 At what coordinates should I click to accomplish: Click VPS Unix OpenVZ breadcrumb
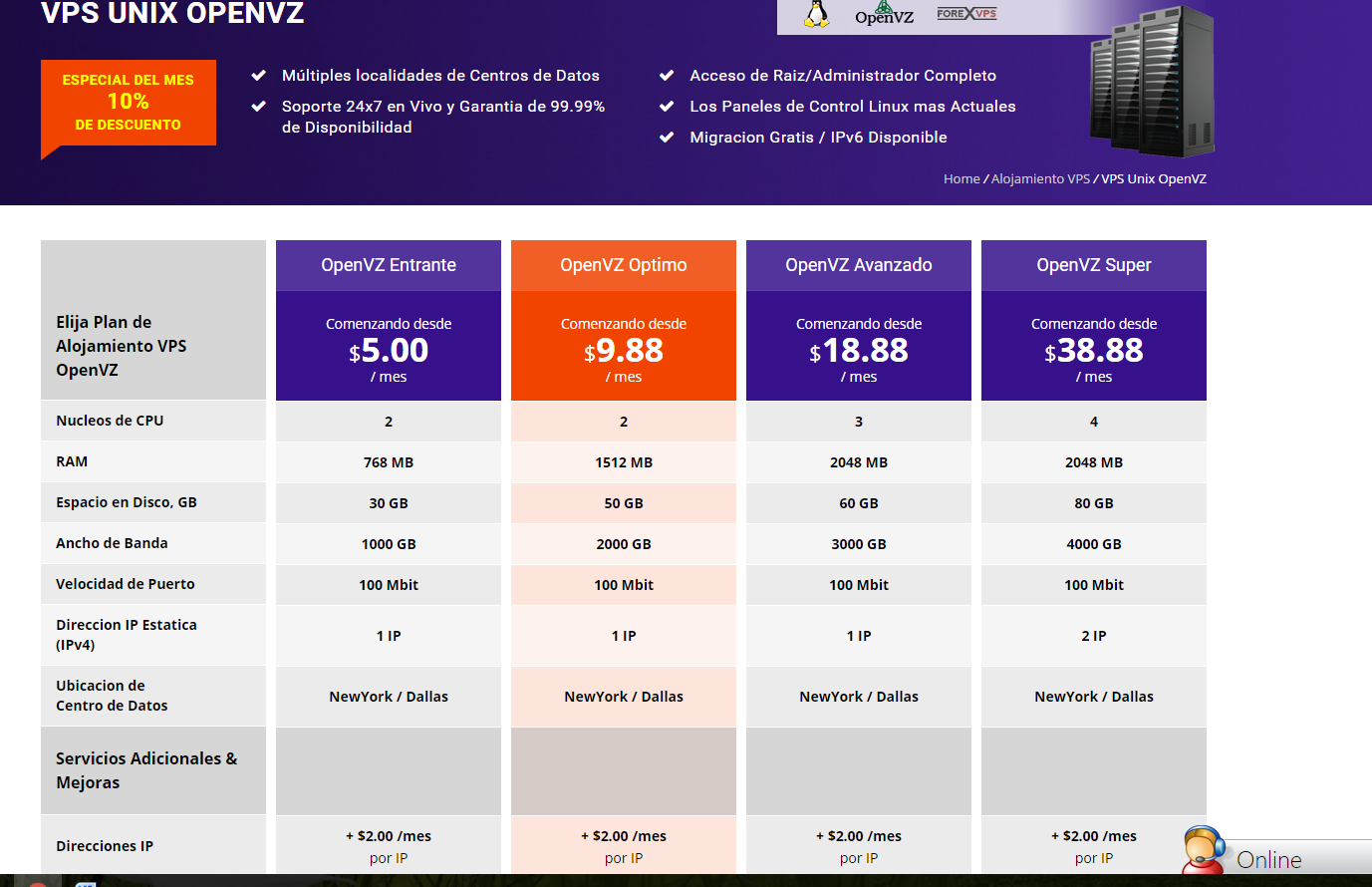tap(1154, 179)
